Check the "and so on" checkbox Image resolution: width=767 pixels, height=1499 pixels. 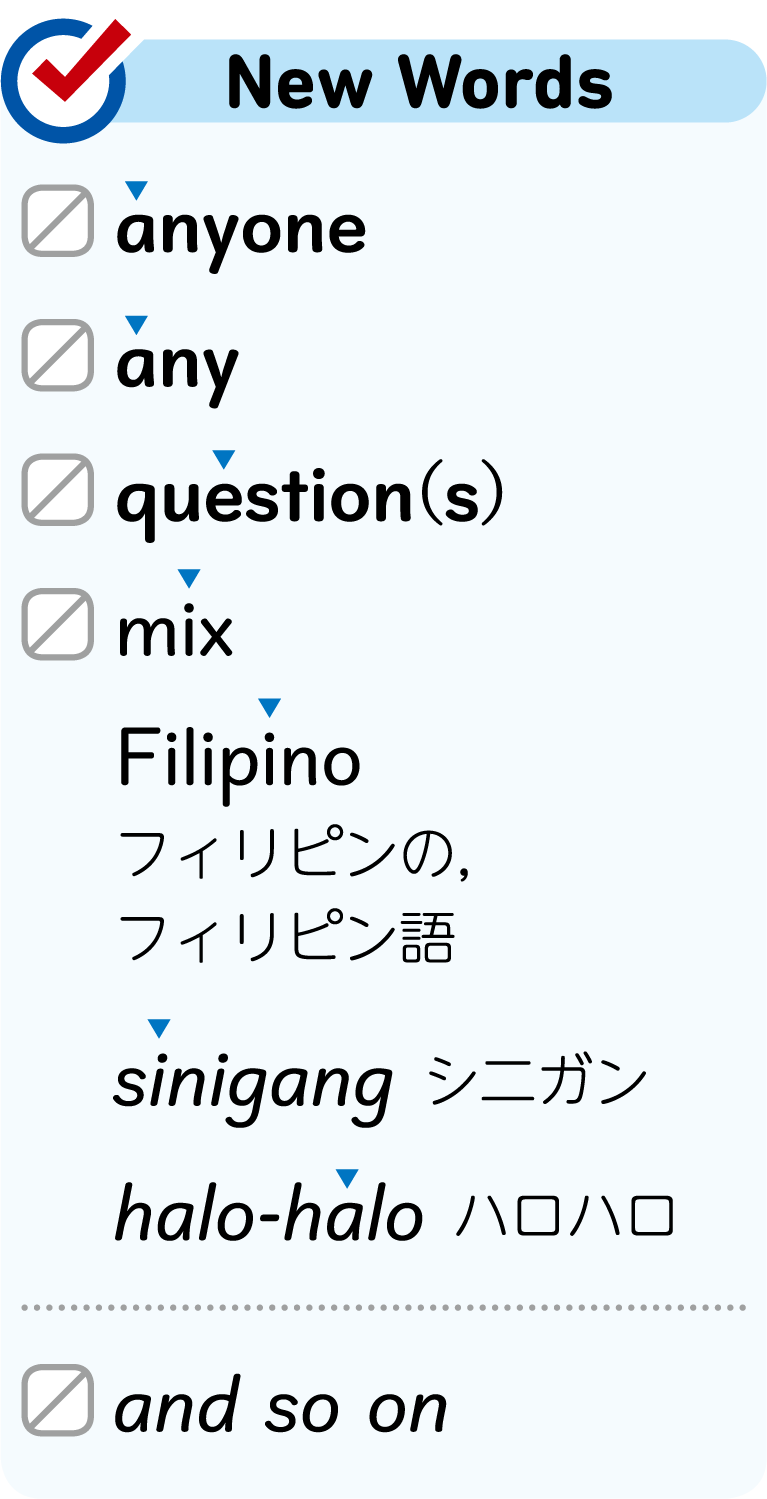[x=58, y=1400]
